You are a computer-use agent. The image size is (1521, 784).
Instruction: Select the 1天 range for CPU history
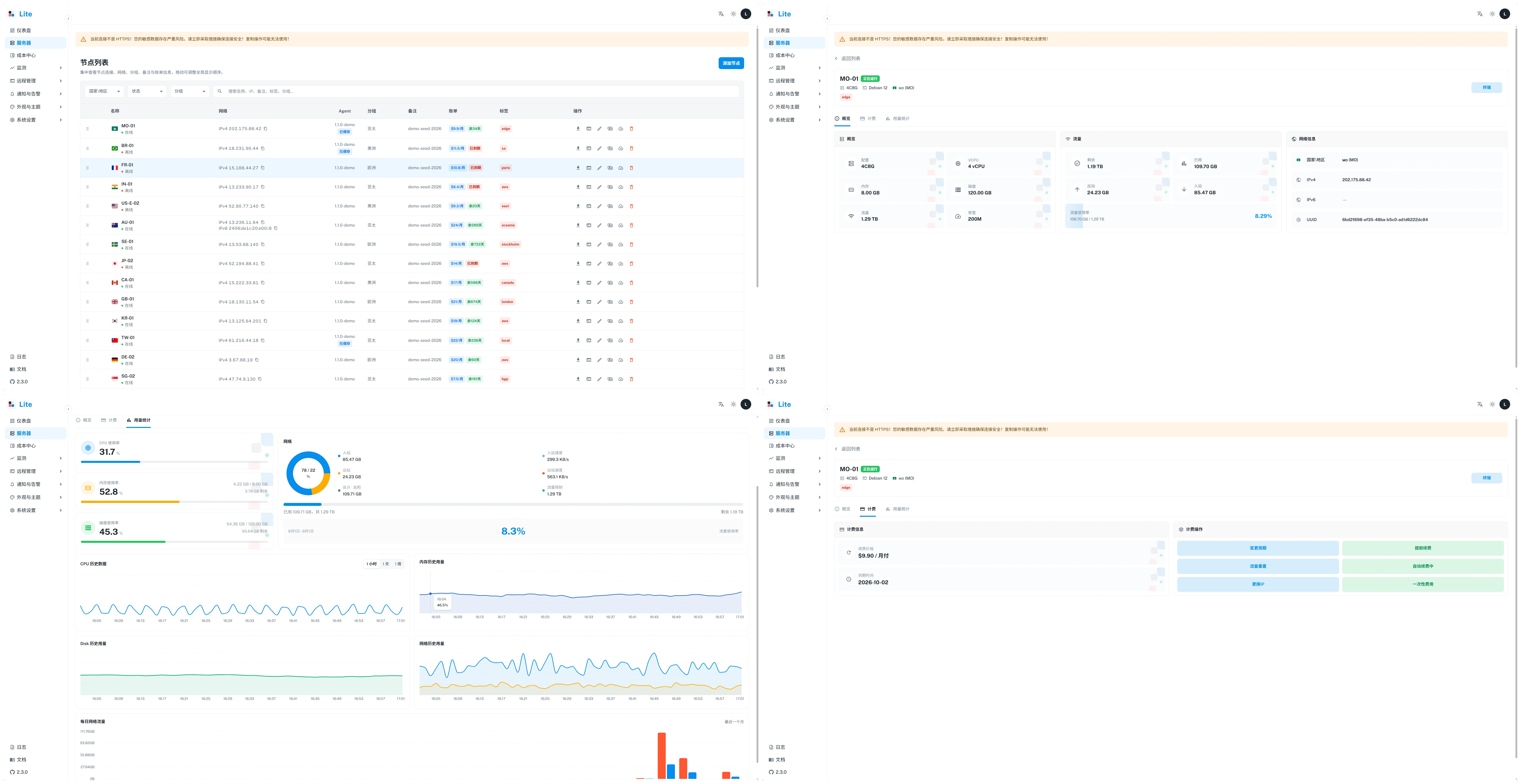point(386,564)
